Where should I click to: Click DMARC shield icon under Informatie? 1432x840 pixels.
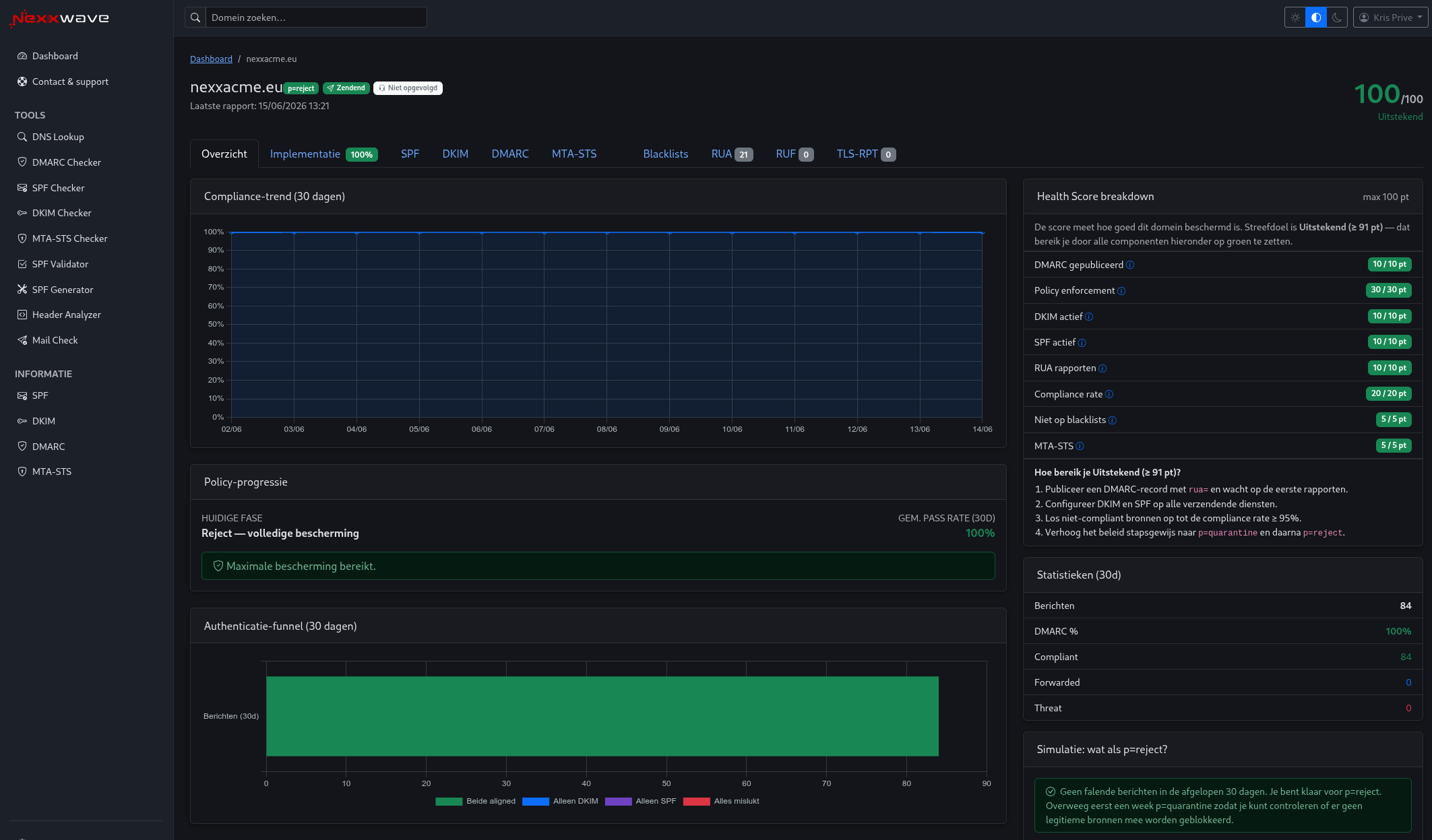pos(22,447)
